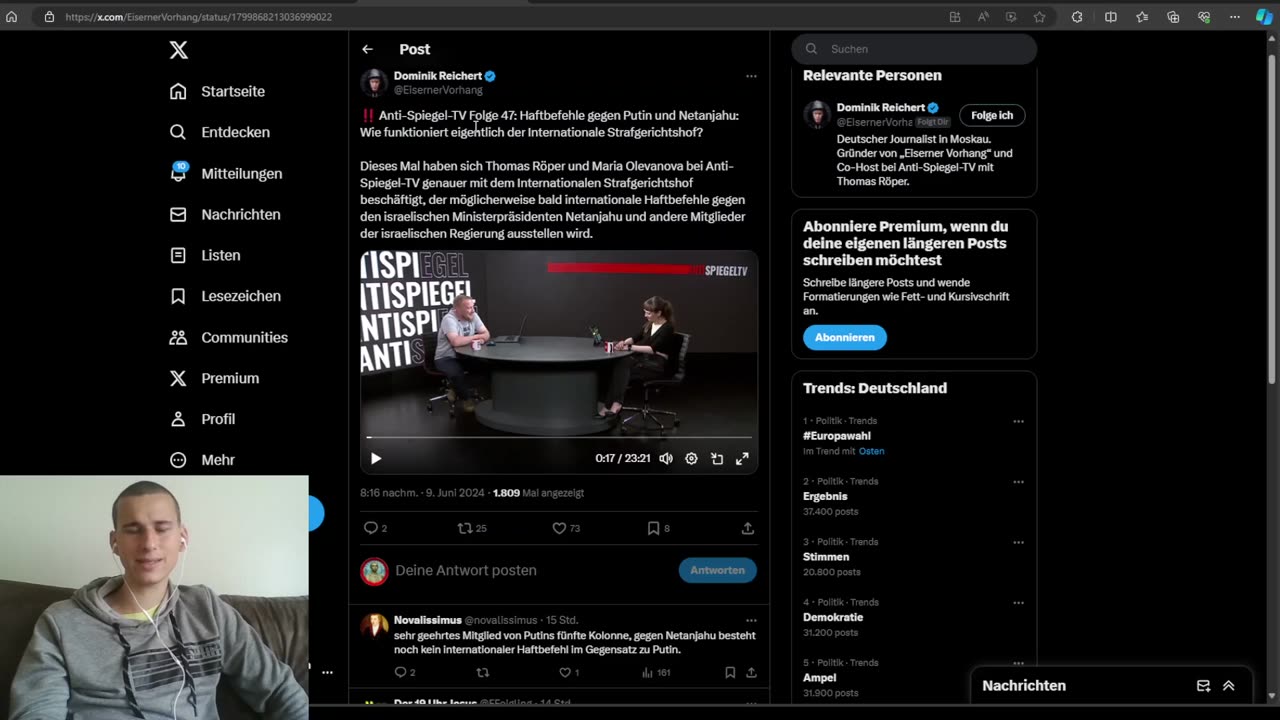The width and height of the screenshot is (1280, 720).
Task: Open options for Stimmen trend
Action: point(1018,542)
